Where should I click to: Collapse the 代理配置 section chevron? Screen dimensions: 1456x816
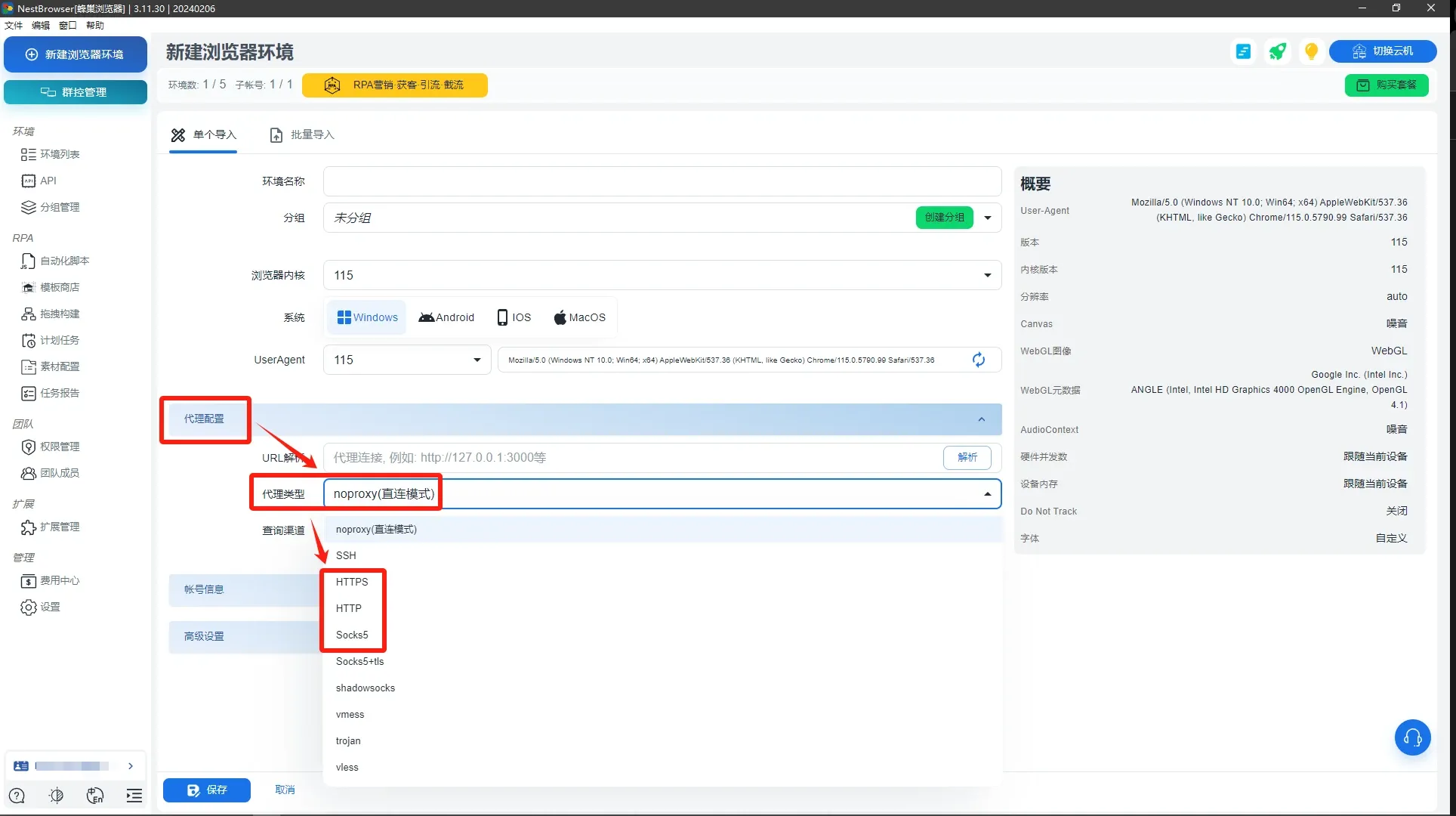(981, 419)
